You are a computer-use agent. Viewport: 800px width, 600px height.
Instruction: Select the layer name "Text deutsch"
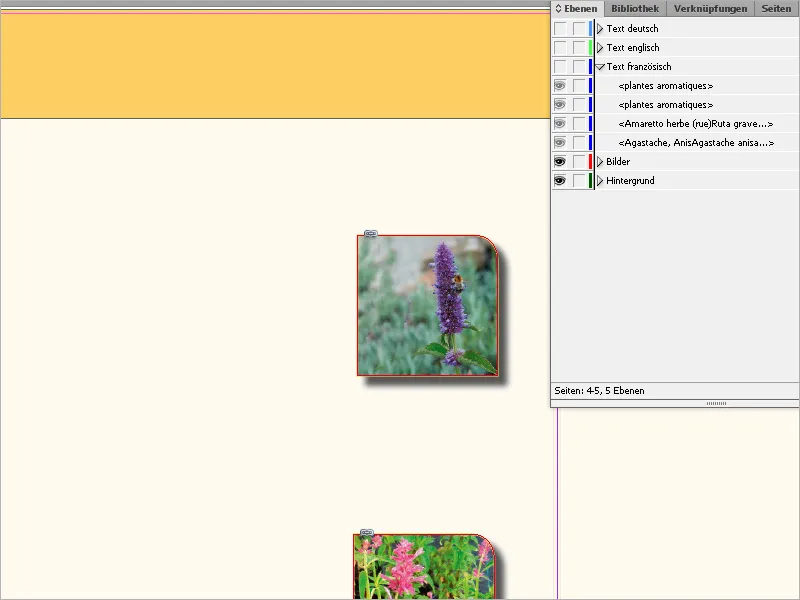point(632,29)
